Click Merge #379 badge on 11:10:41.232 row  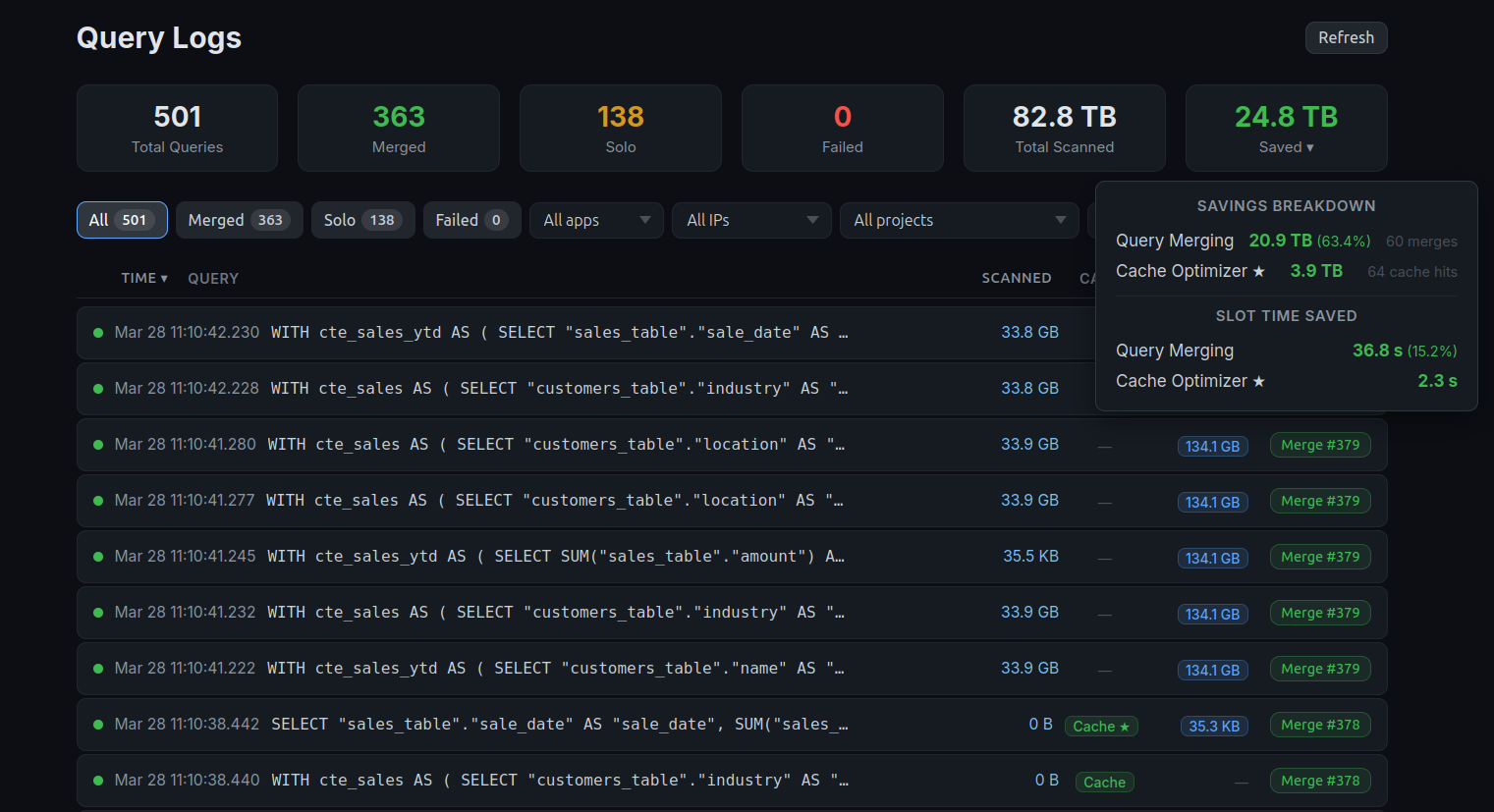pyautogui.click(x=1320, y=613)
